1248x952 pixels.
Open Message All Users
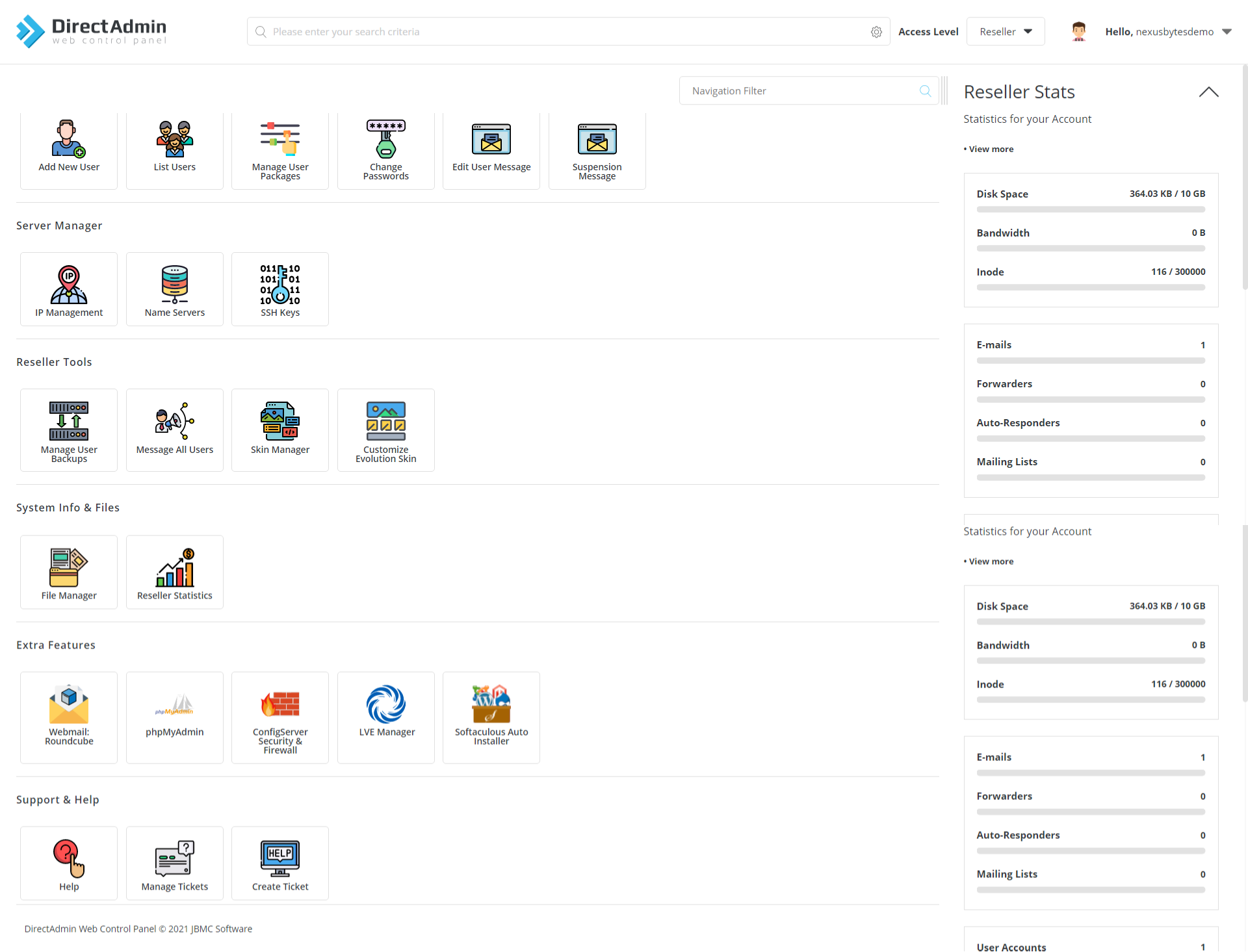pos(175,430)
